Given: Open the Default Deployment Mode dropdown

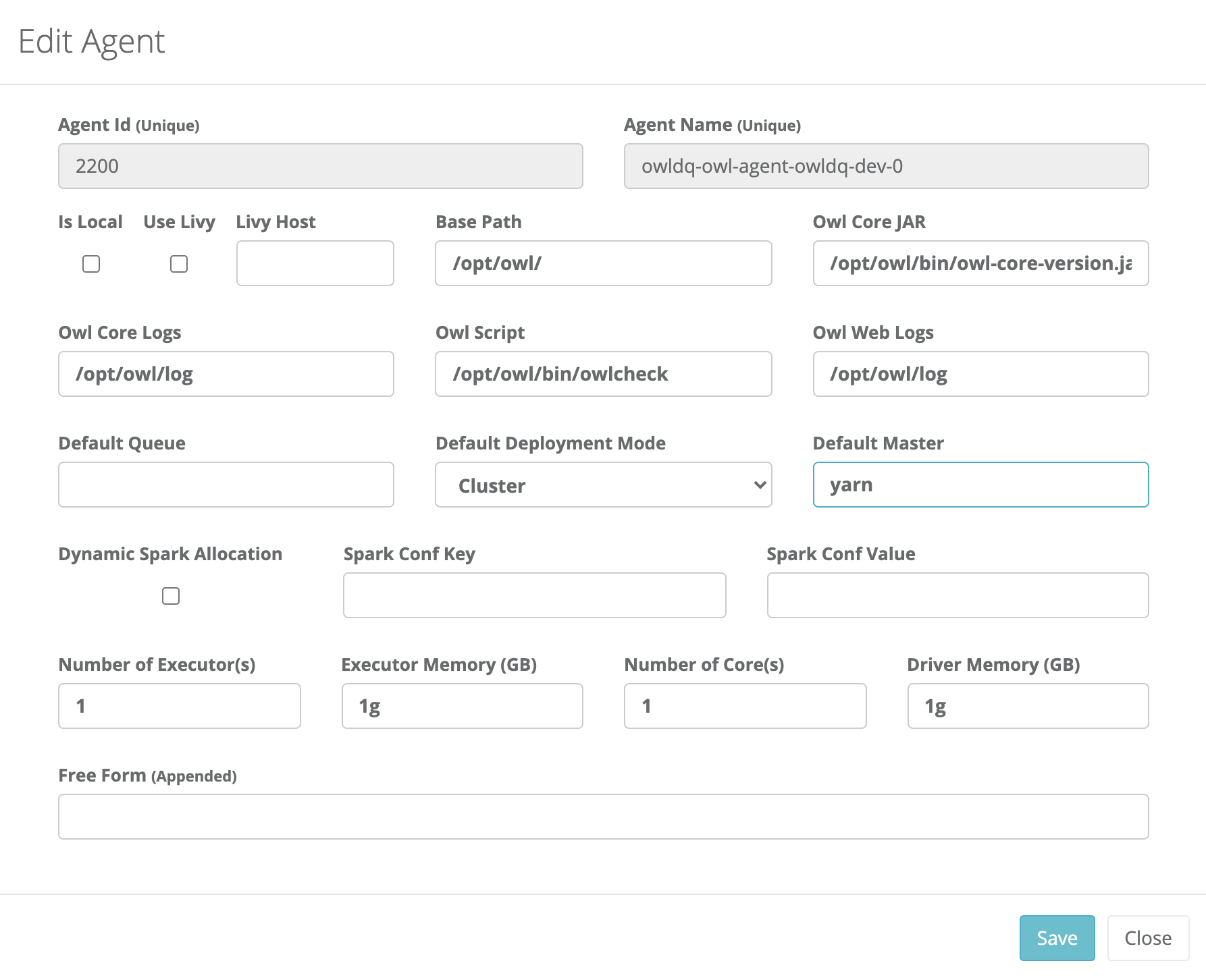Looking at the screenshot, I should coord(603,485).
